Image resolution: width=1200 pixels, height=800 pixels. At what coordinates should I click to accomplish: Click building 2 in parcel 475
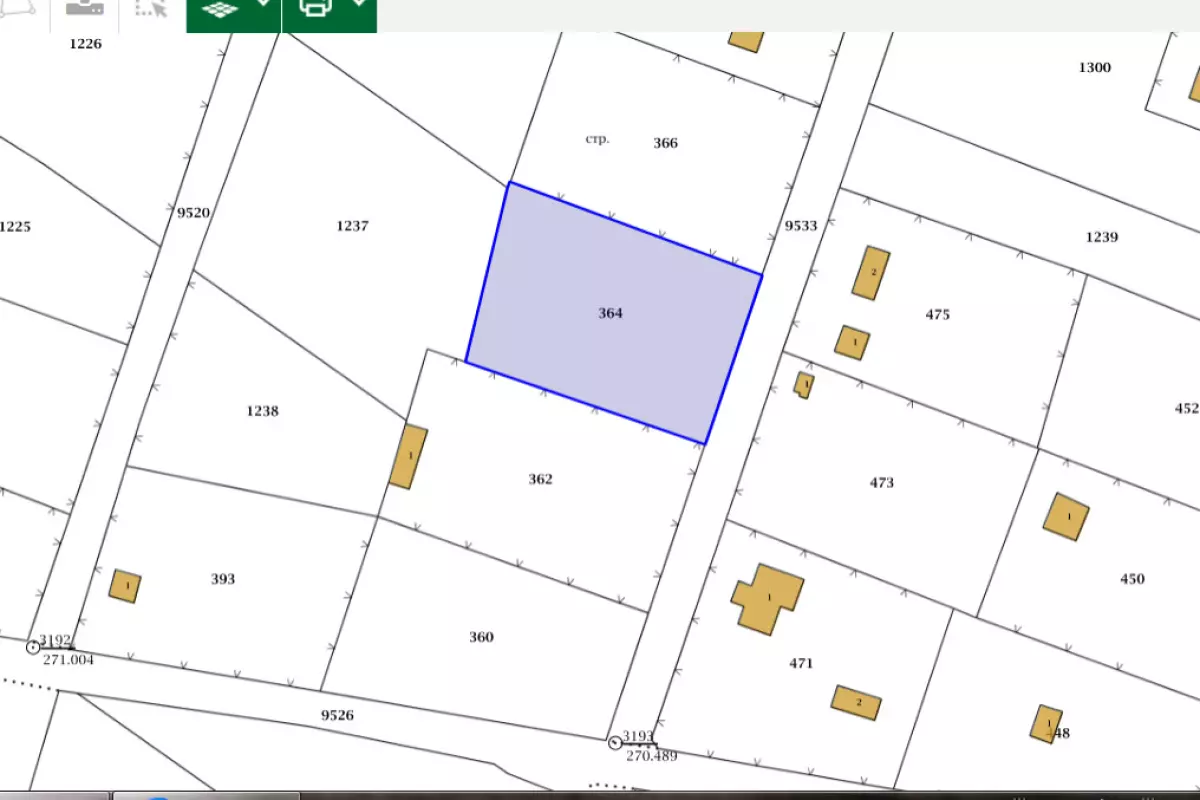point(871,273)
